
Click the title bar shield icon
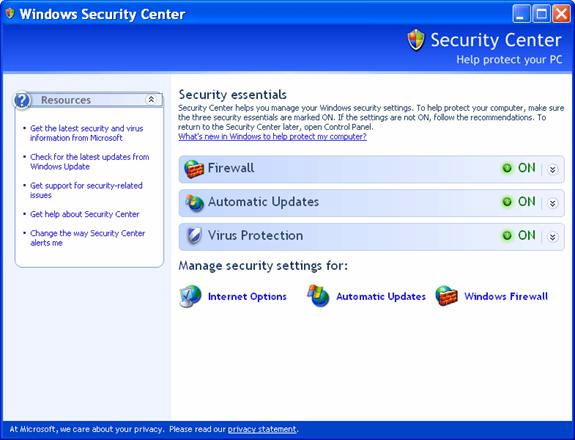[x=10, y=14]
